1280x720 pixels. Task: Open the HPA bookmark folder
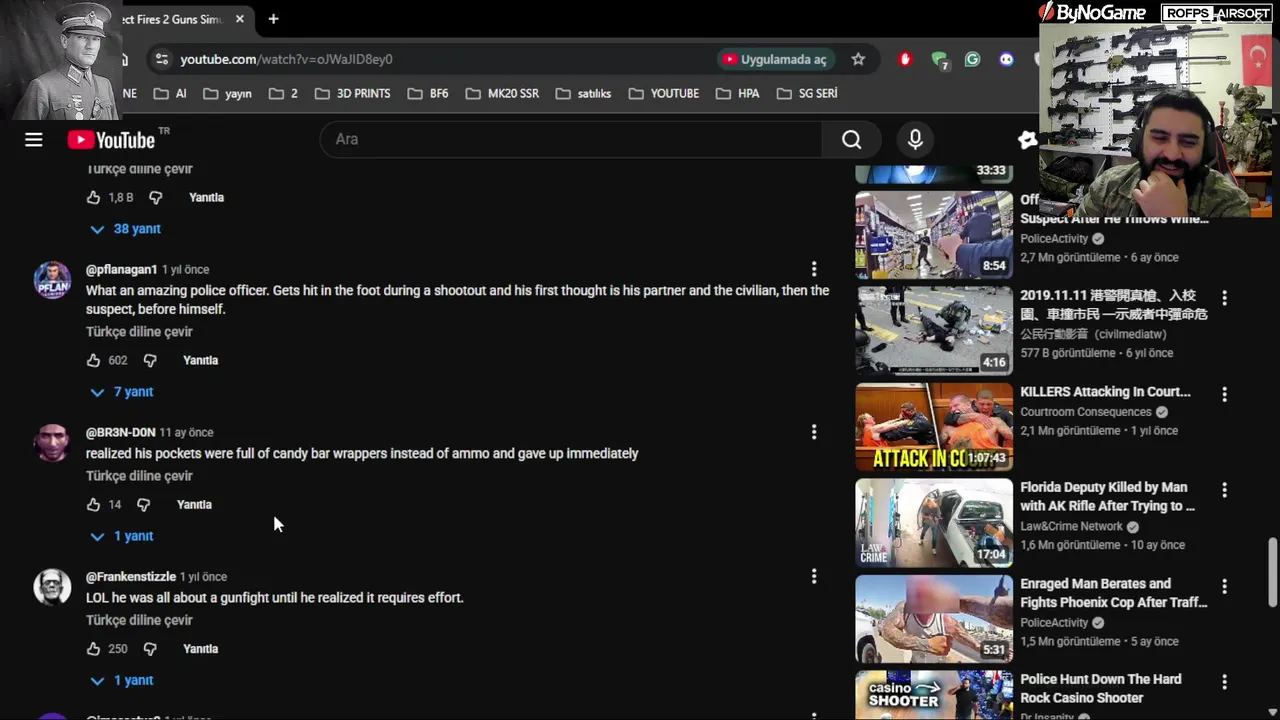coord(738,93)
